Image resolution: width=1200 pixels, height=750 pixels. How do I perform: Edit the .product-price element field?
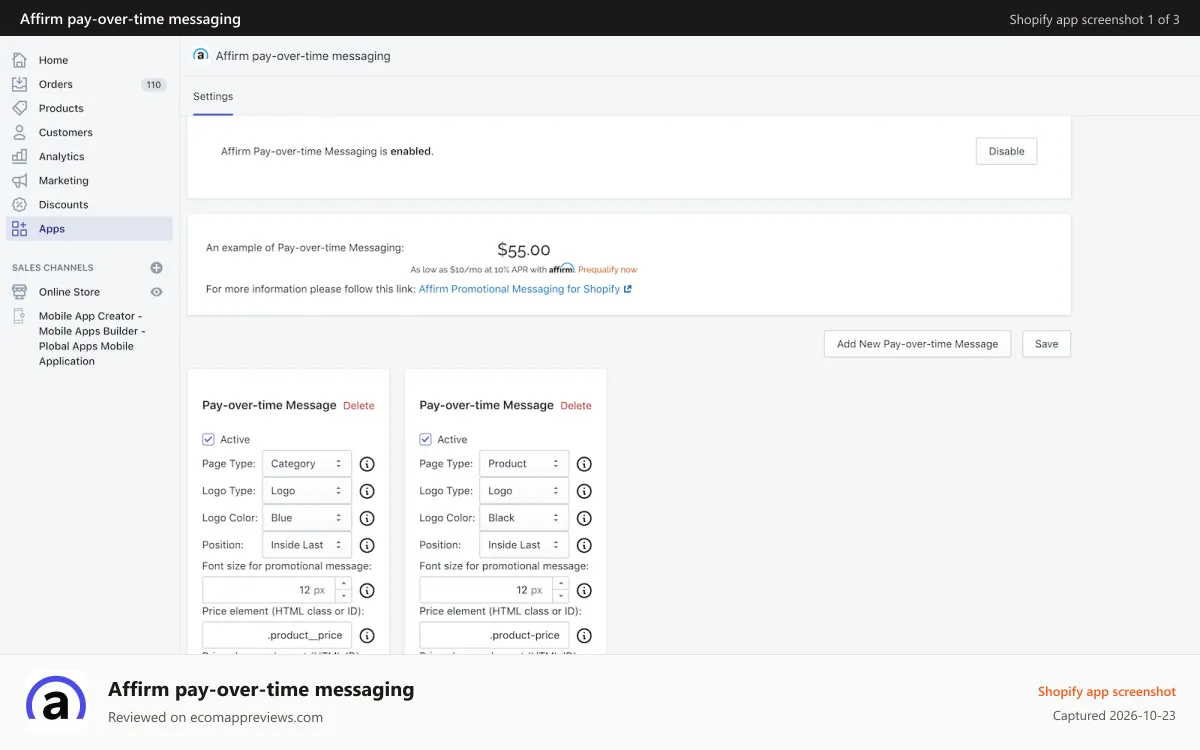(494, 635)
